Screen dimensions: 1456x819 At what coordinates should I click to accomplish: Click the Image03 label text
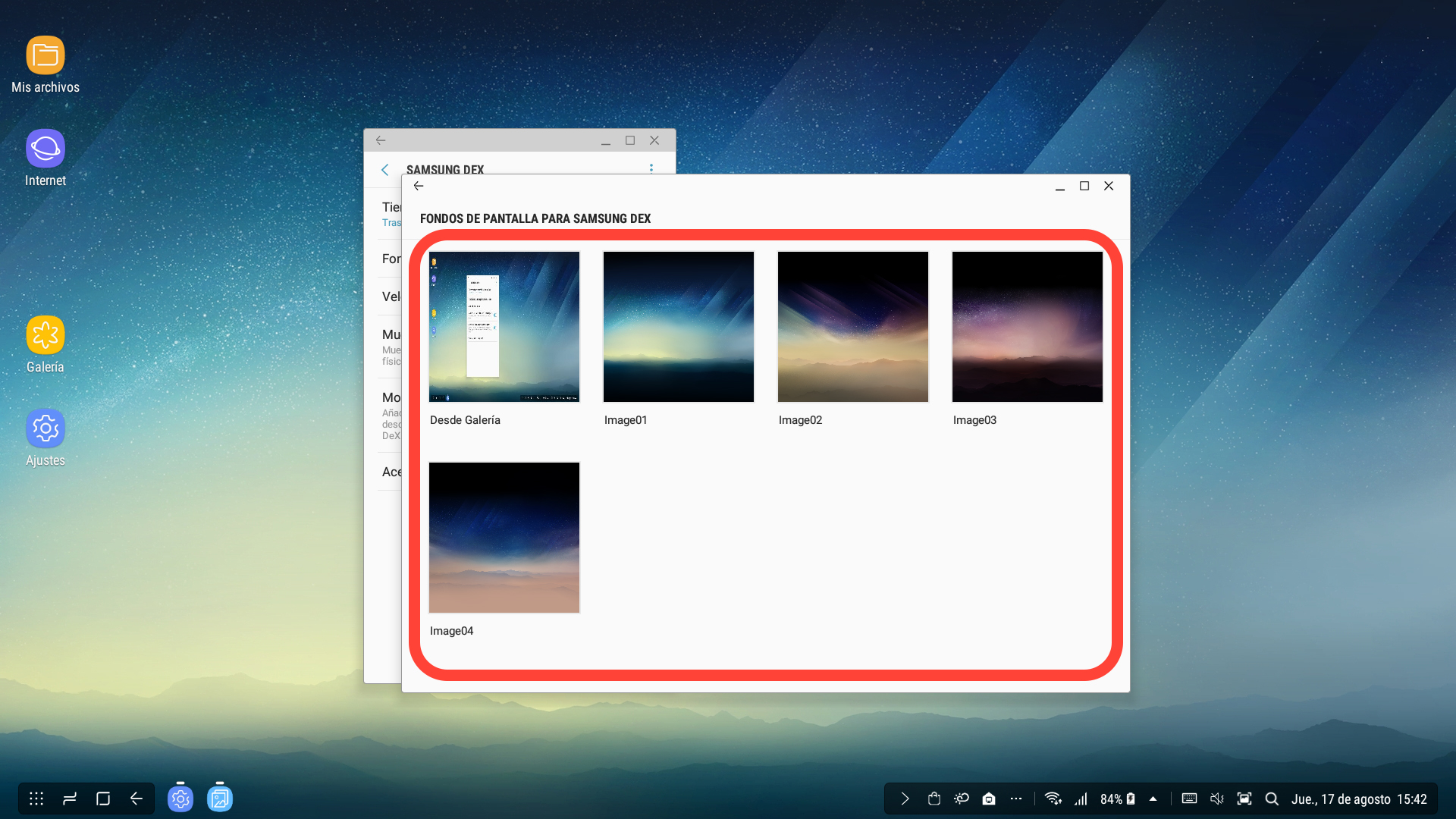coord(974,420)
